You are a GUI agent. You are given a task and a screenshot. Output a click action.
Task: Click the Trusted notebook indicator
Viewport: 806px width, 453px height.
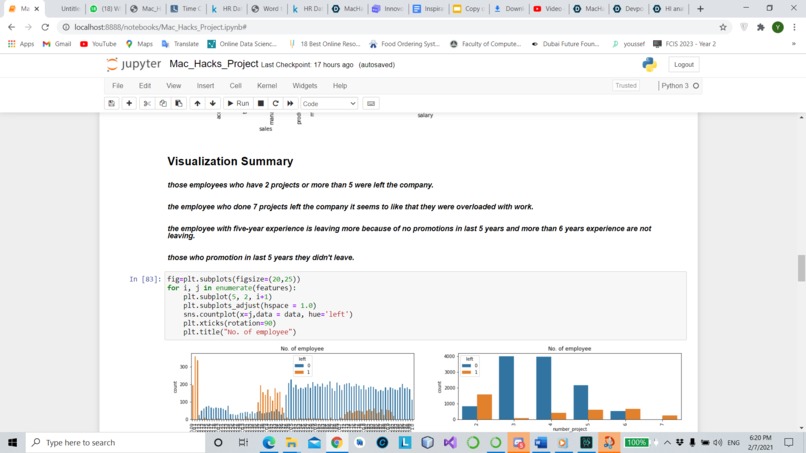point(626,85)
